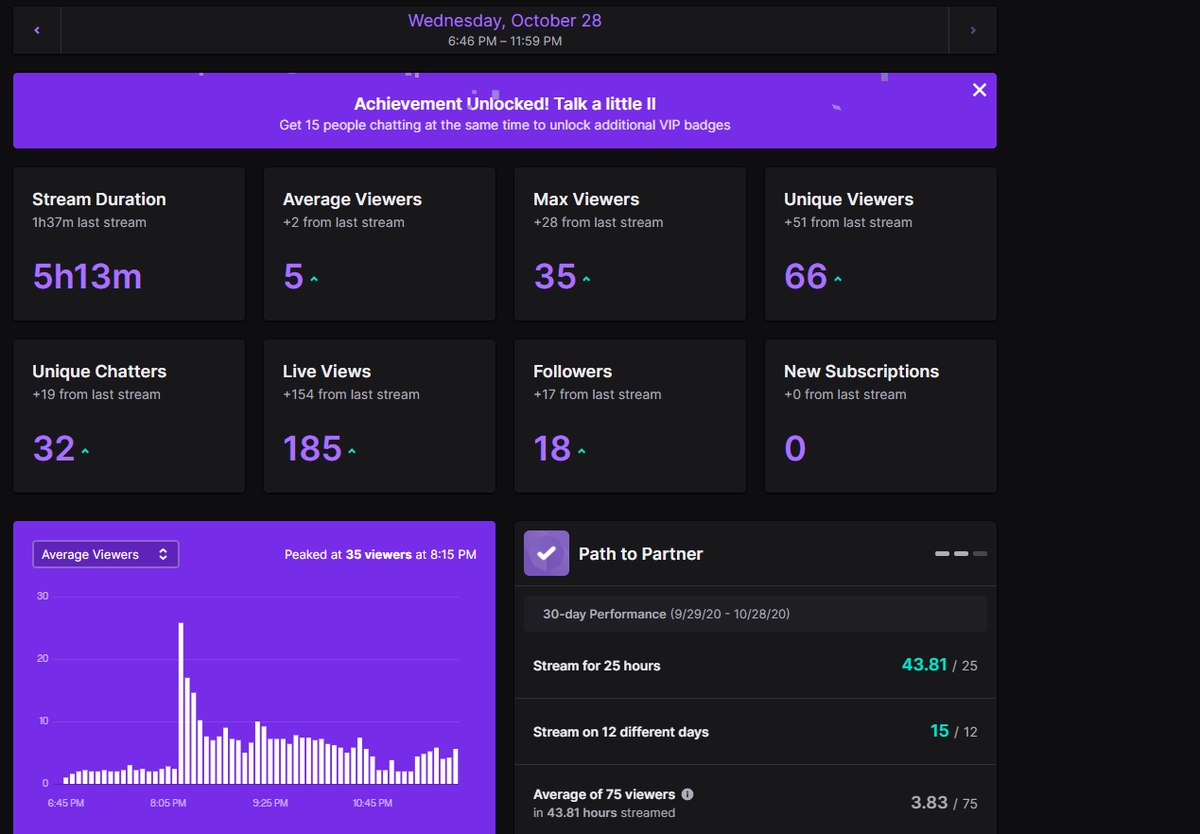The height and width of the screenshot is (834, 1200).
Task: Click the Path to Partner heading
Action: (x=641, y=554)
